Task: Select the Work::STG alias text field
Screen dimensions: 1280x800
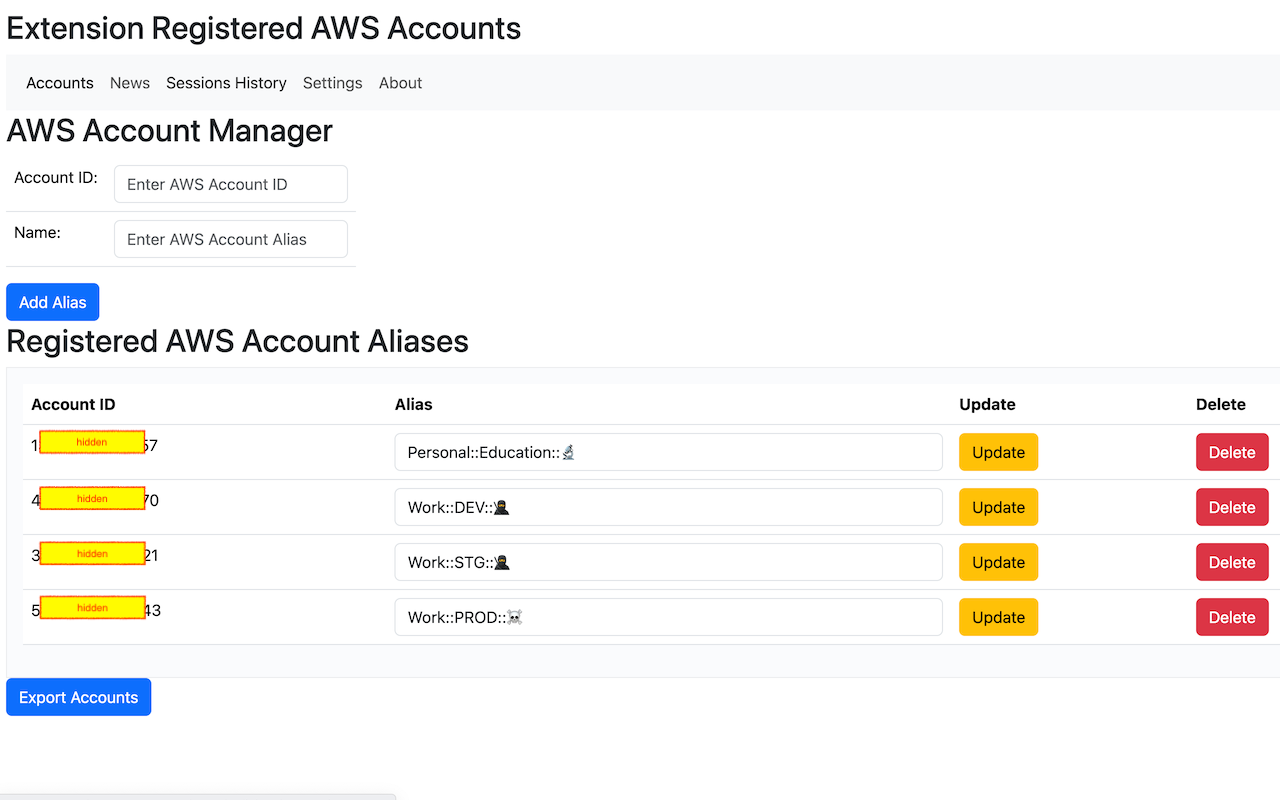Action: click(667, 562)
